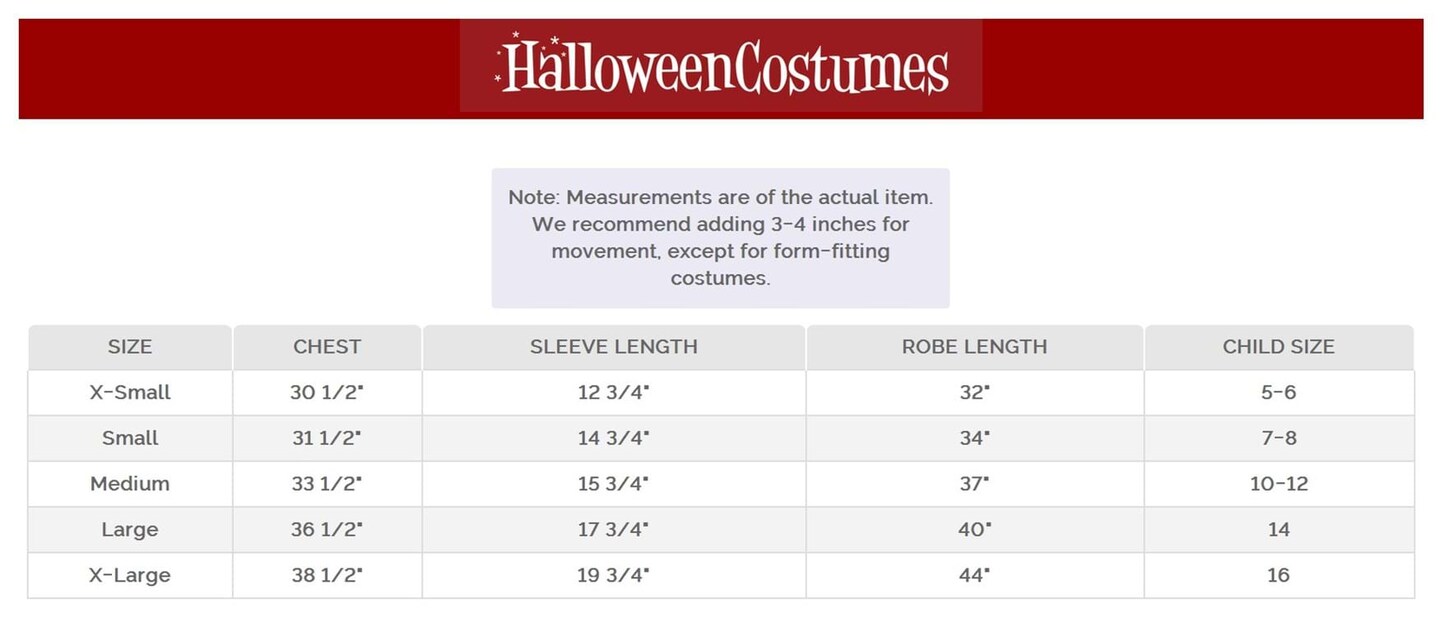The height and width of the screenshot is (626, 1440).
Task: Click the 14 3/4" sleeve length cell
Action: pyautogui.click(x=614, y=438)
